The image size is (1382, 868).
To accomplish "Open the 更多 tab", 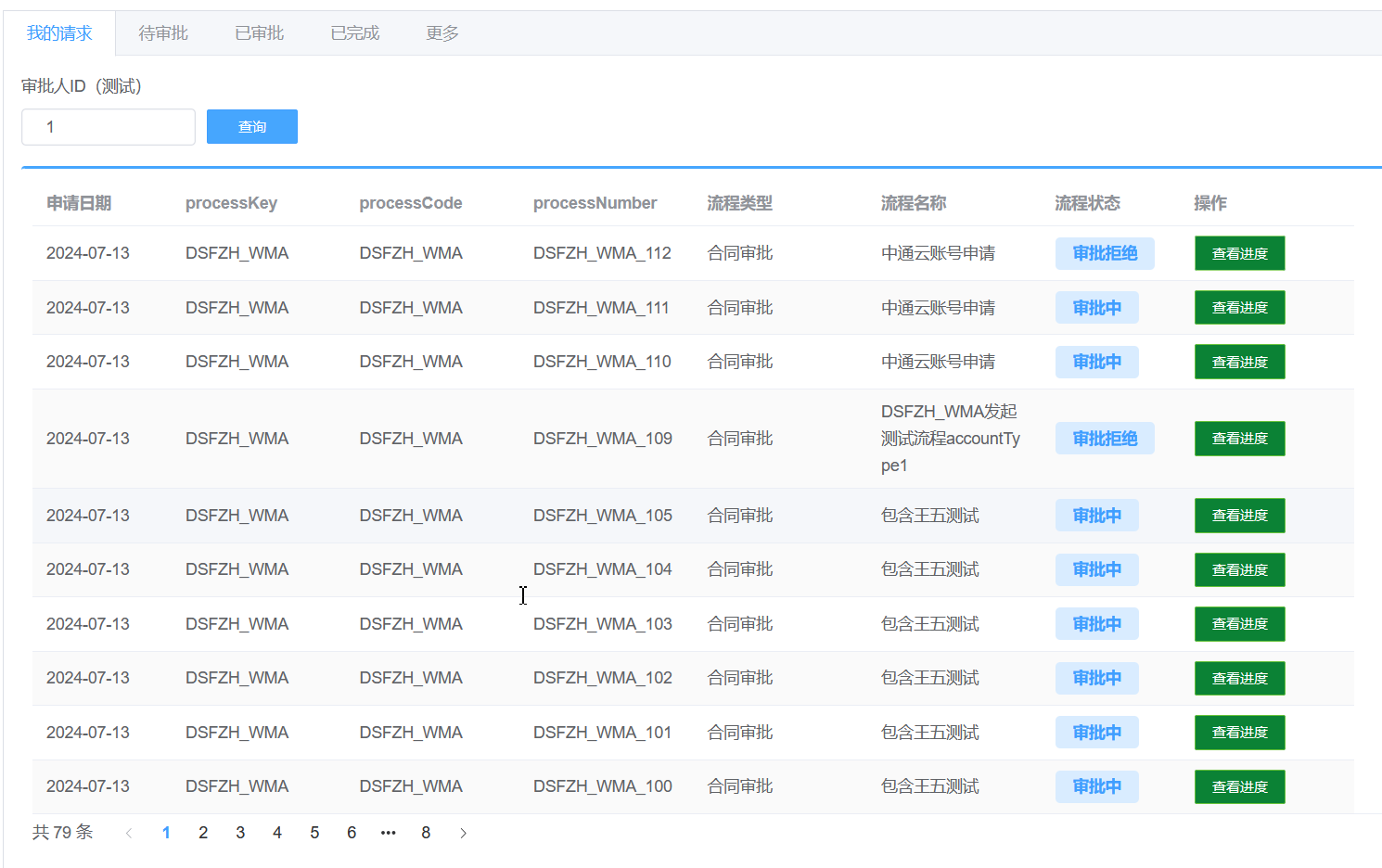I will click(x=442, y=33).
